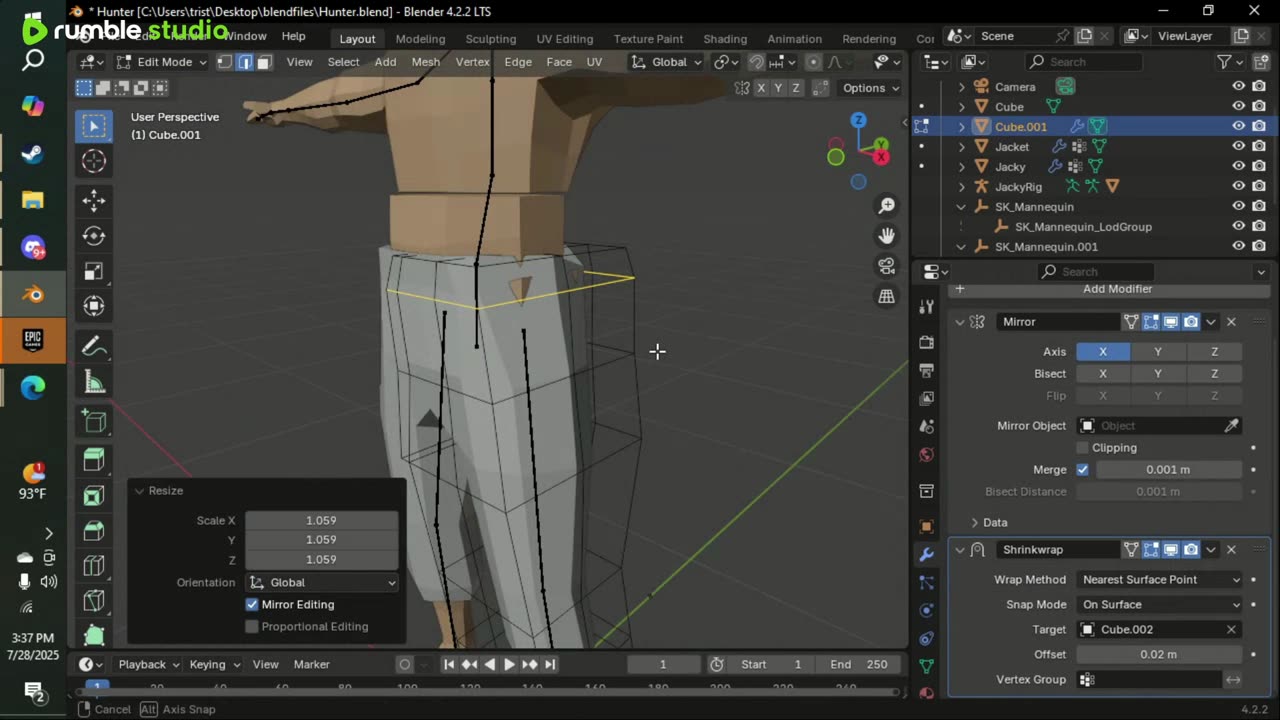Enable the Mirror Y axis button

1158,351
